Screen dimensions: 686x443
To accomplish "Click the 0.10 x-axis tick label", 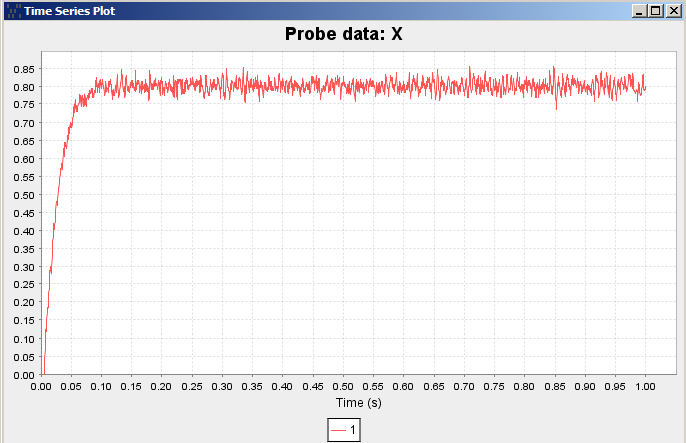I will (x=101, y=387).
